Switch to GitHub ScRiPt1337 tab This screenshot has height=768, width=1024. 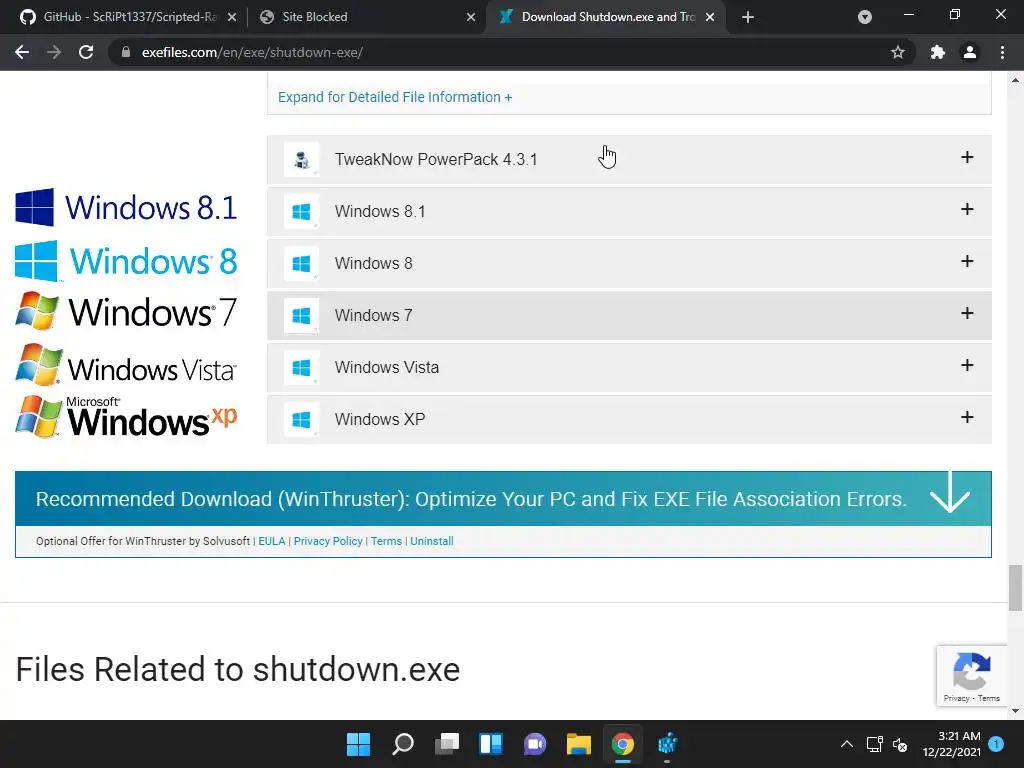(x=127, y=17)
